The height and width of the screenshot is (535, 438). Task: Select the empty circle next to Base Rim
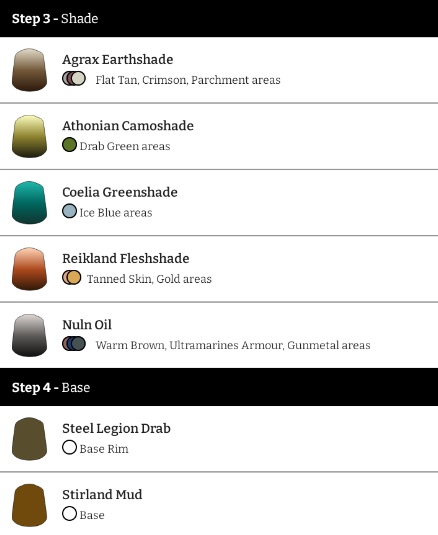[69, 447]
